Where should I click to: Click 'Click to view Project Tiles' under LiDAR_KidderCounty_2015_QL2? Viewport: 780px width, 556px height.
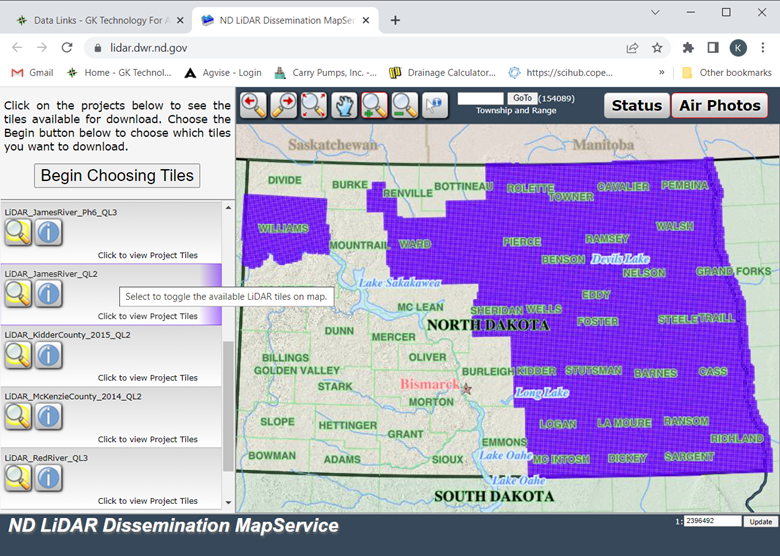(147, 378)
